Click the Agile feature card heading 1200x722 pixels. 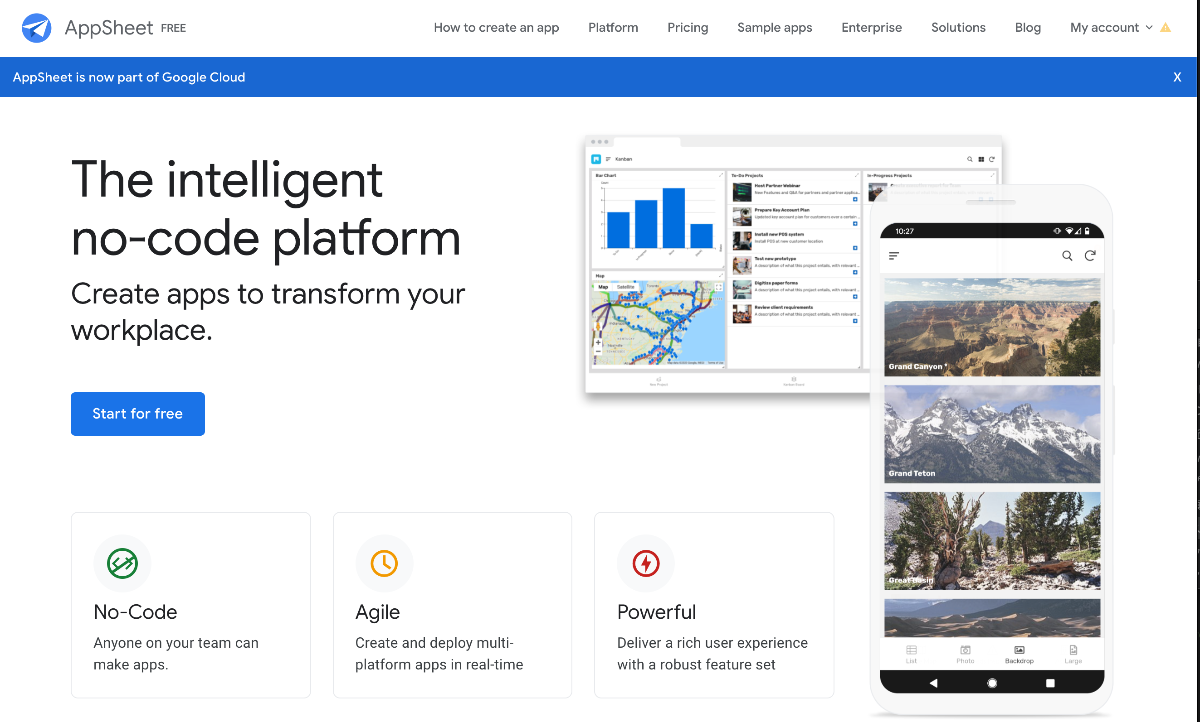(x=377, y=612)
